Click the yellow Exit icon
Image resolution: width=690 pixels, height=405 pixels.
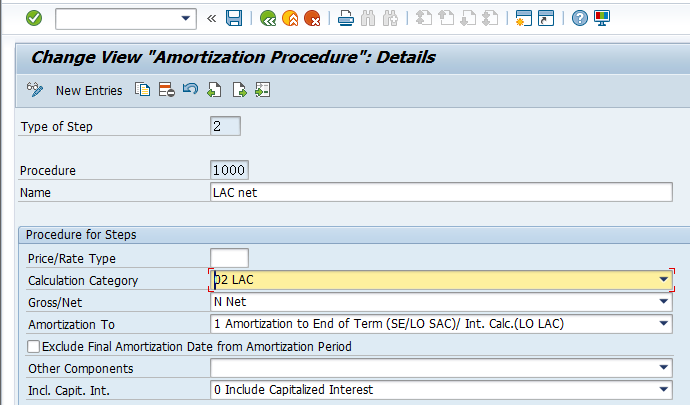click(290, 18)
